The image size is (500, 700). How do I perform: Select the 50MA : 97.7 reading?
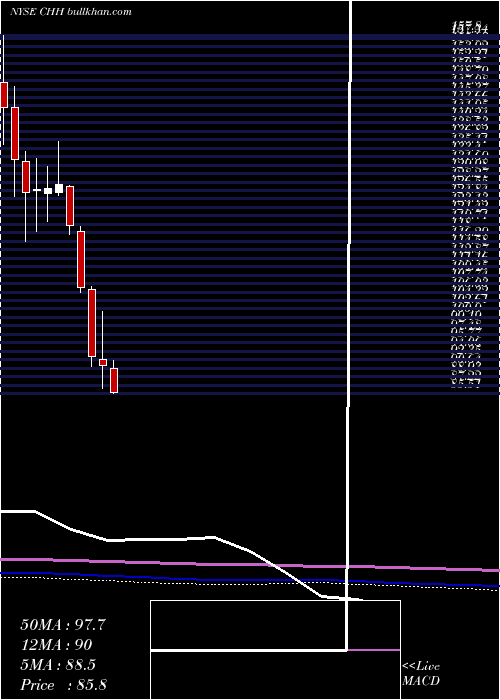pos(63,625)
